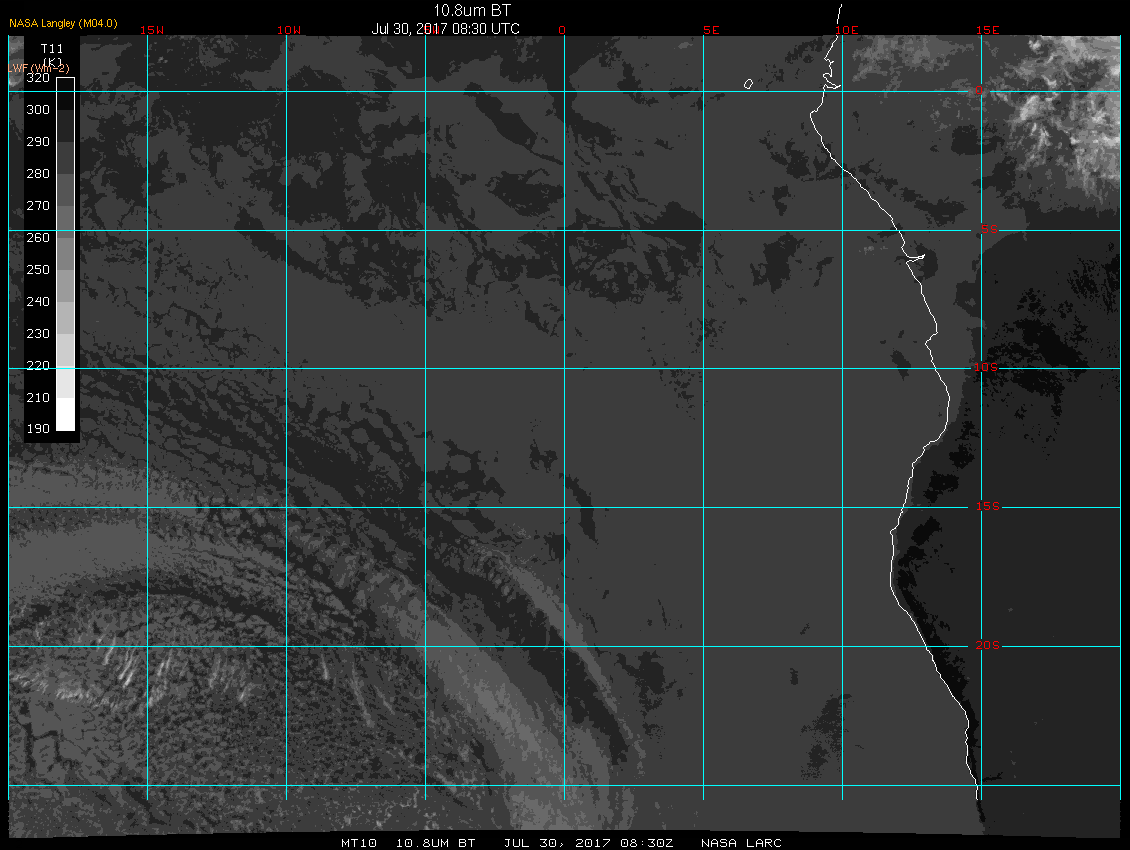Screen dimensions: 1130x850
Task: Click the "15E" longitude label
Action: click(987, 30)
